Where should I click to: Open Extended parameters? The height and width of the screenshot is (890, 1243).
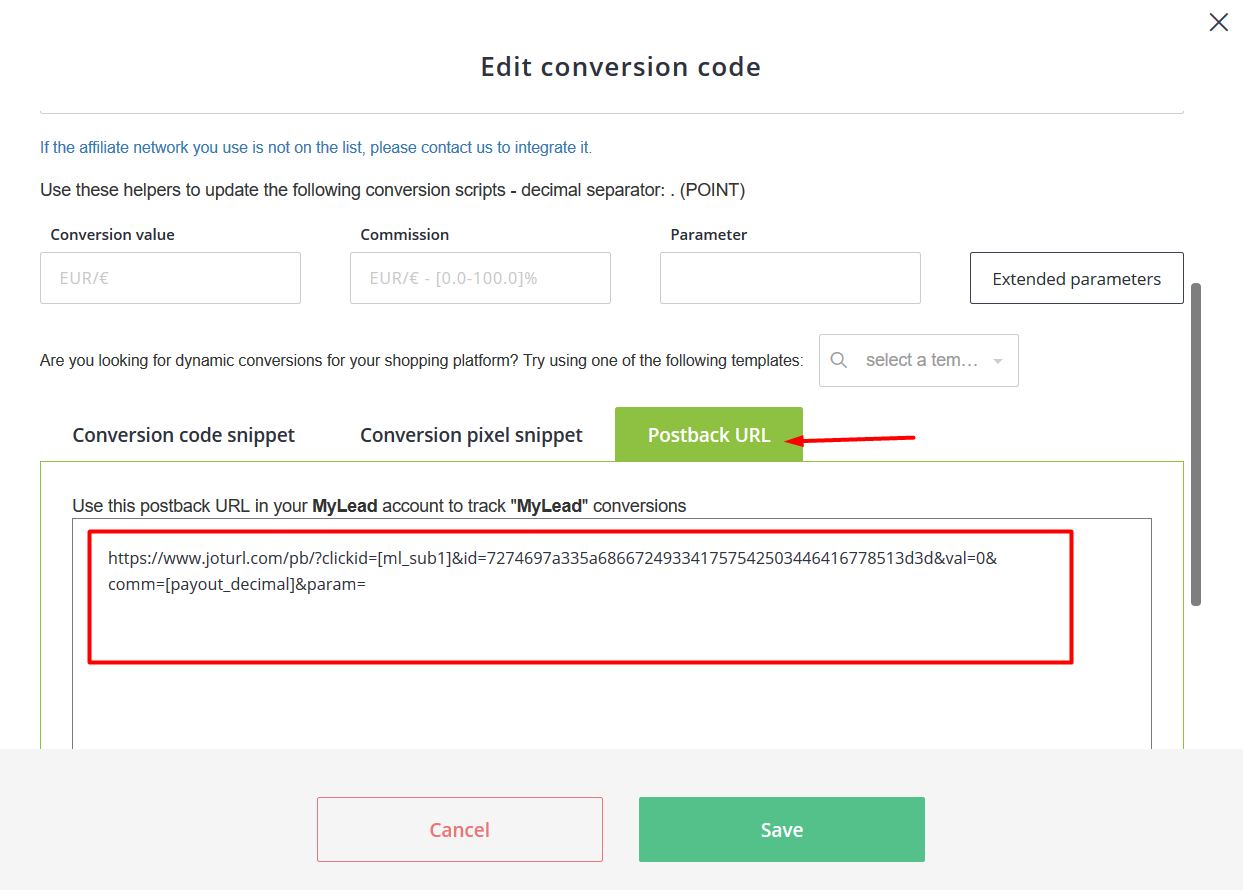coord(1076,279)
